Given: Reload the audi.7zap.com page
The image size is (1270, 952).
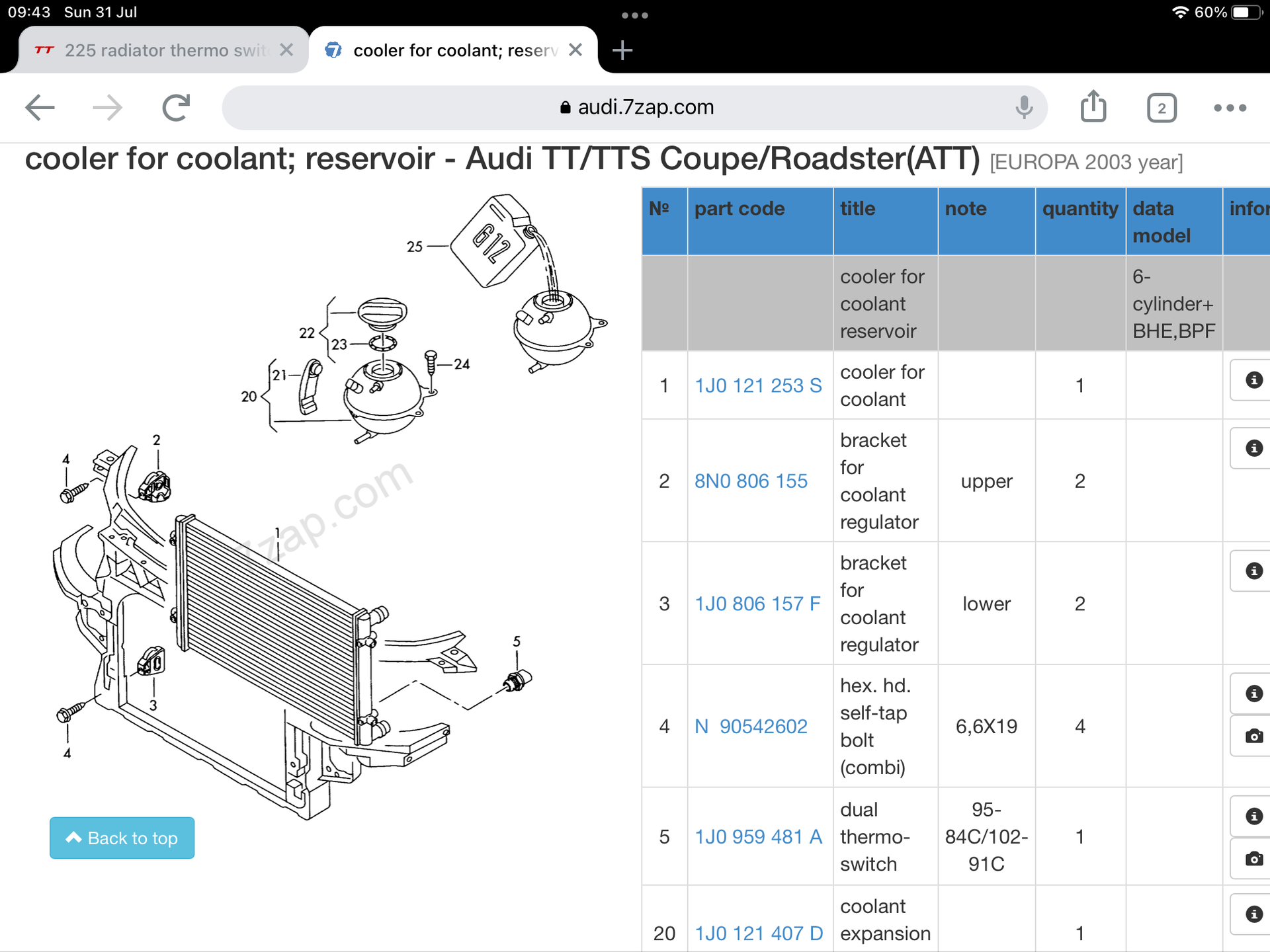Looking at the screenshot, I should pyautogui.click(x=176, y=108).
